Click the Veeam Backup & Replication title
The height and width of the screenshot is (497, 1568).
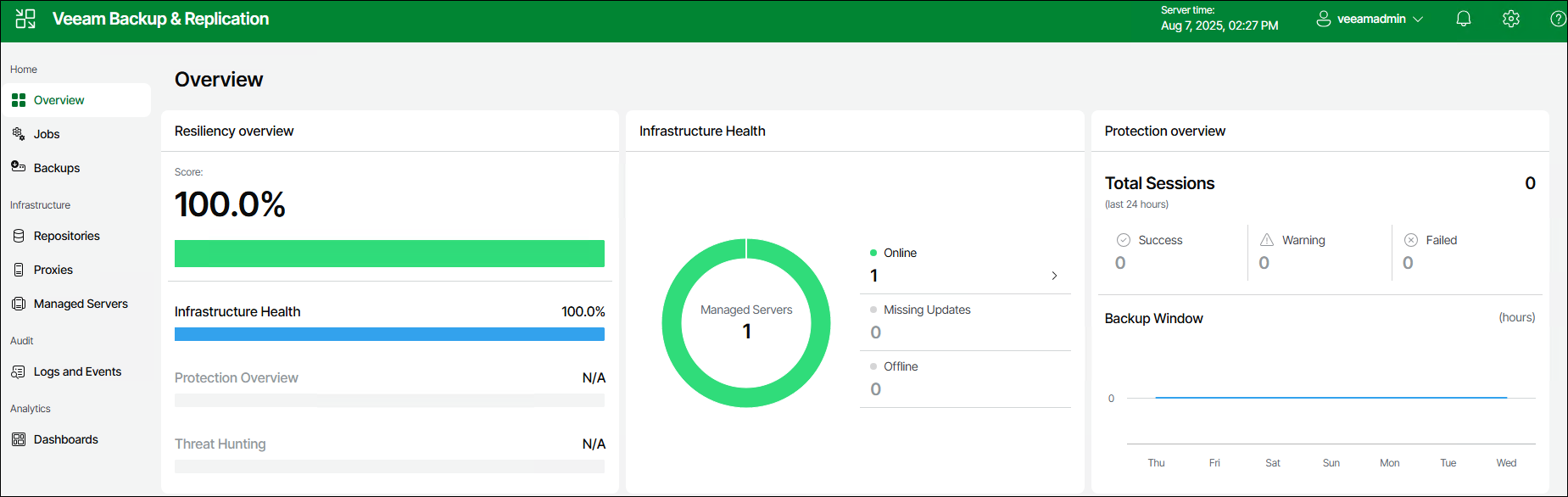pos(160,19)
